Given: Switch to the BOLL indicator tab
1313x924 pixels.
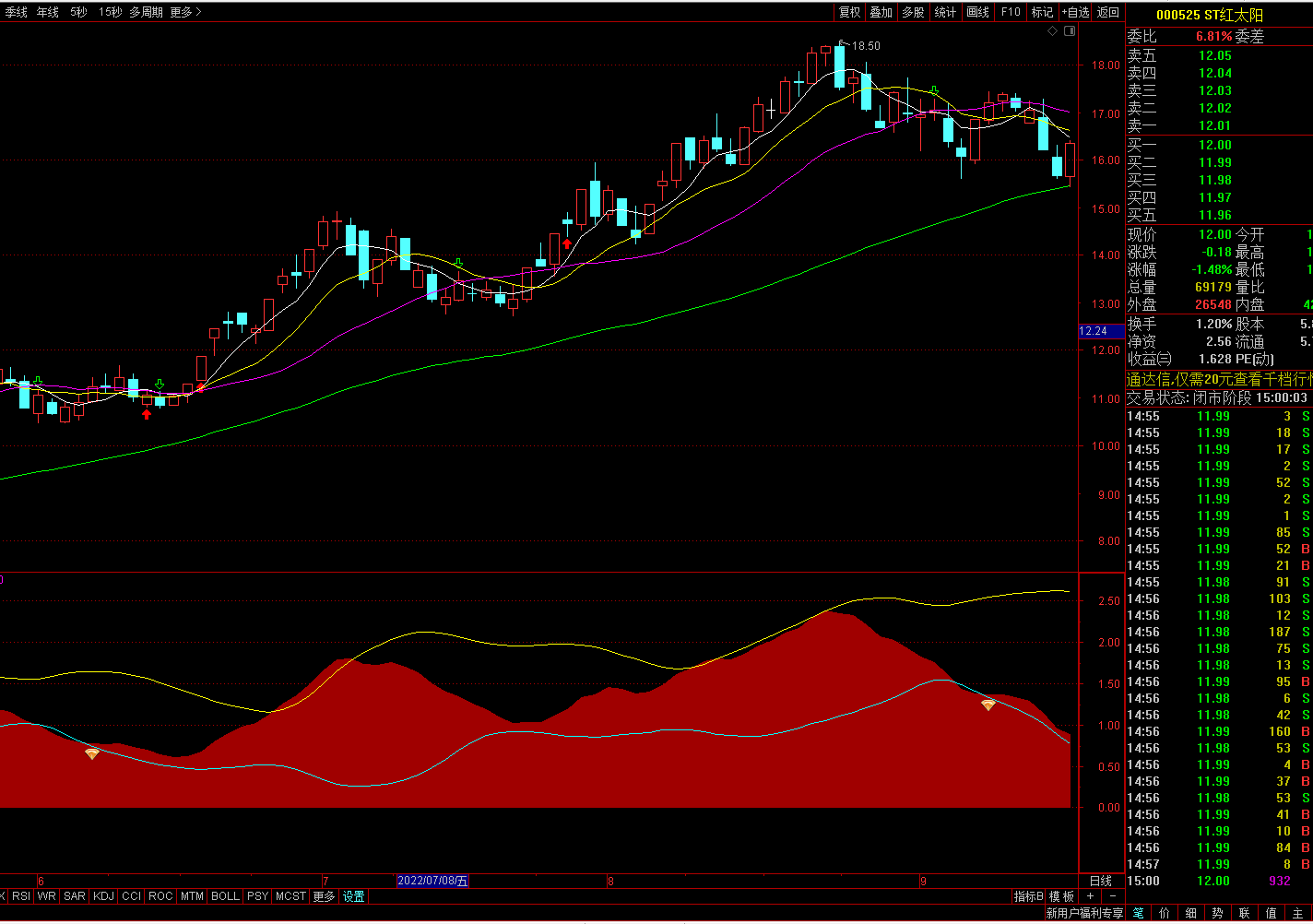Looking at the screenshot, I should tap(225, 896).
